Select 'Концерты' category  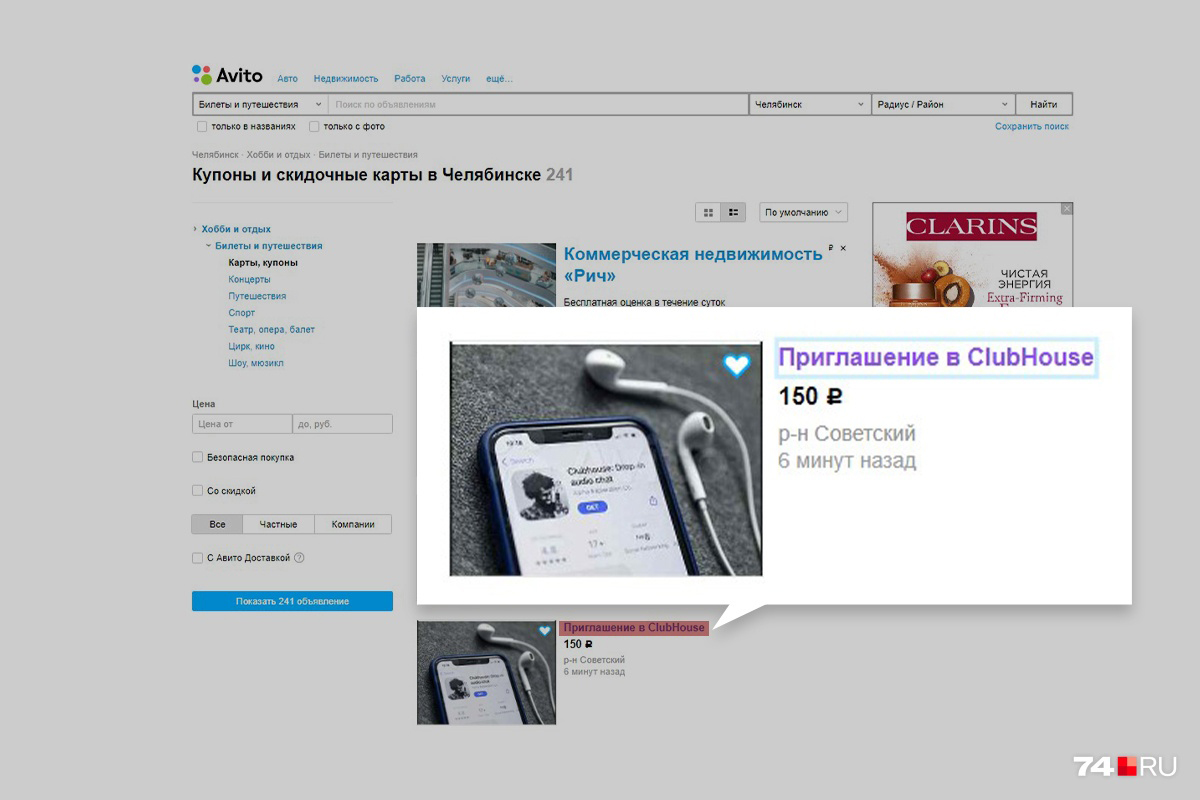(x=249, y=280)
